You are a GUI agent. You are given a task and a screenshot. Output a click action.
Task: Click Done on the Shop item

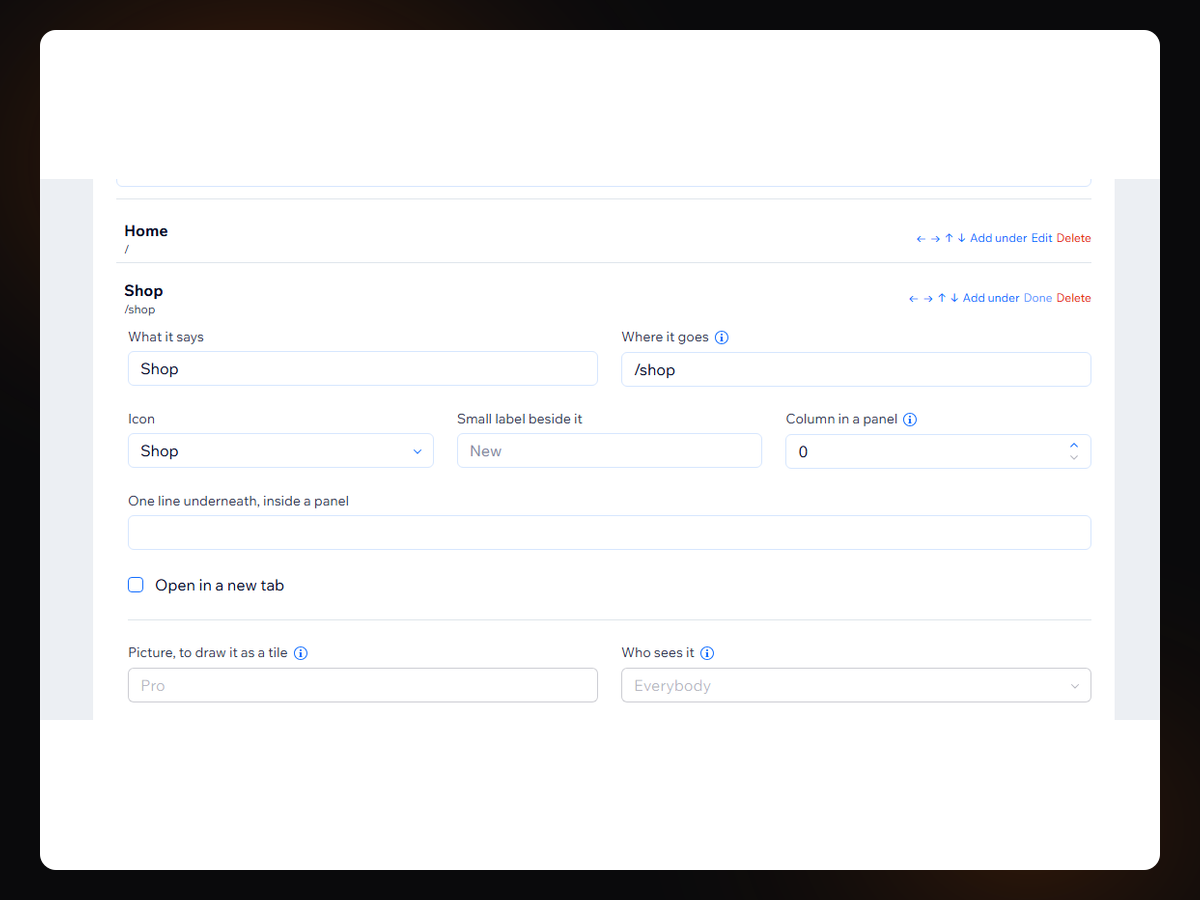pos(1038,298)
